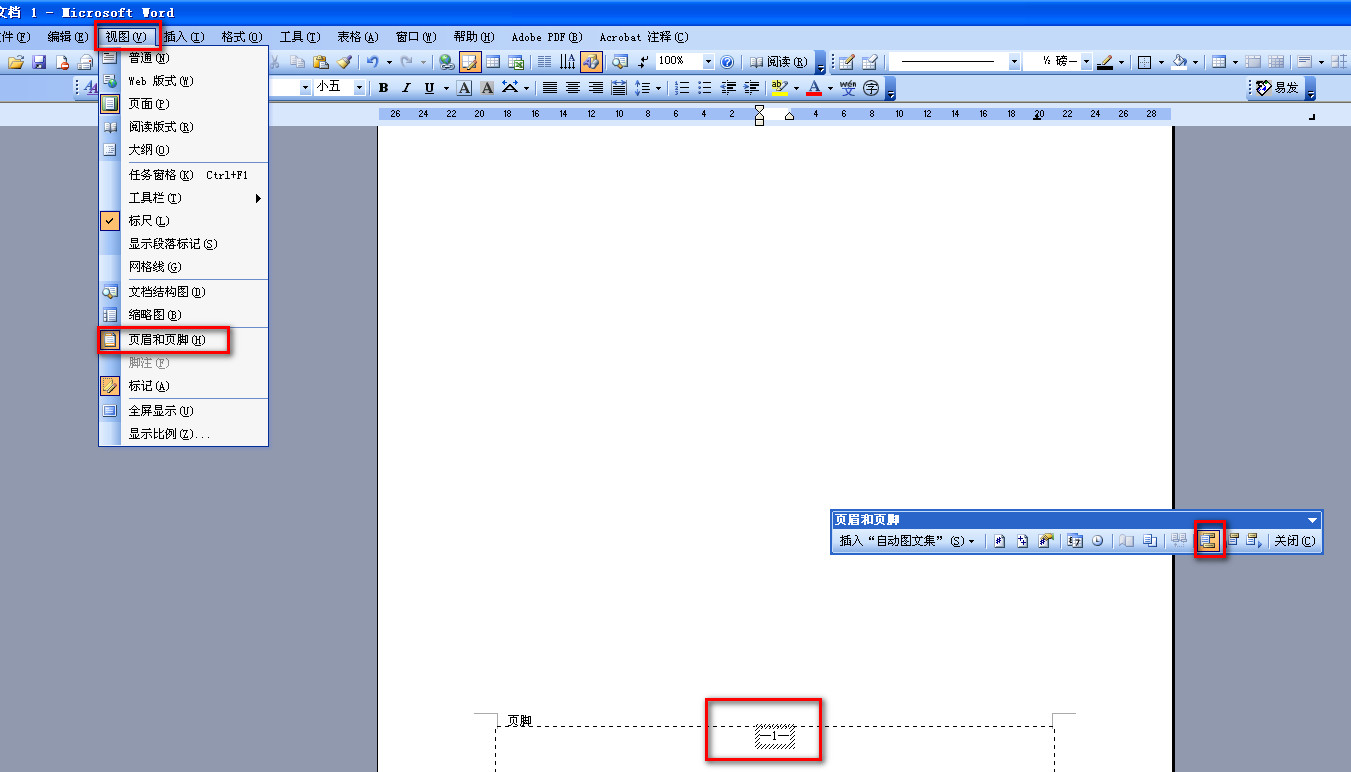Insert time using clock icon

click(1098, 541)
